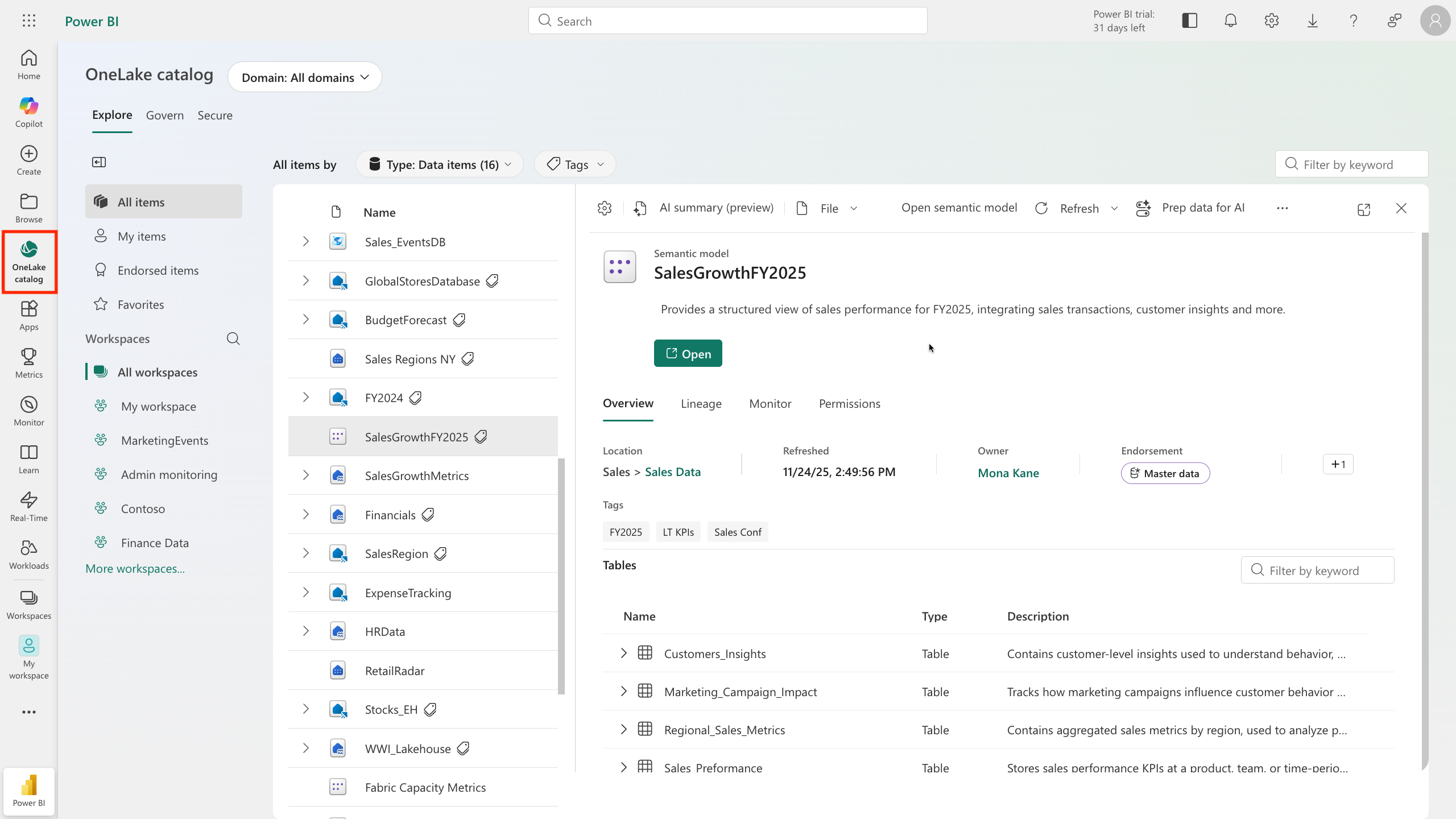The image size is (1456, 819).
Task: Open the Workloads sidebar icon
Action: [28, 554]
